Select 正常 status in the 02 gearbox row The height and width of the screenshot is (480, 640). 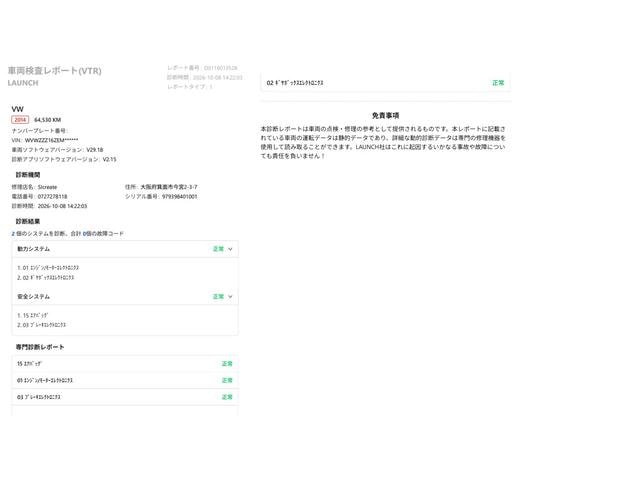(x=498, y=83)
